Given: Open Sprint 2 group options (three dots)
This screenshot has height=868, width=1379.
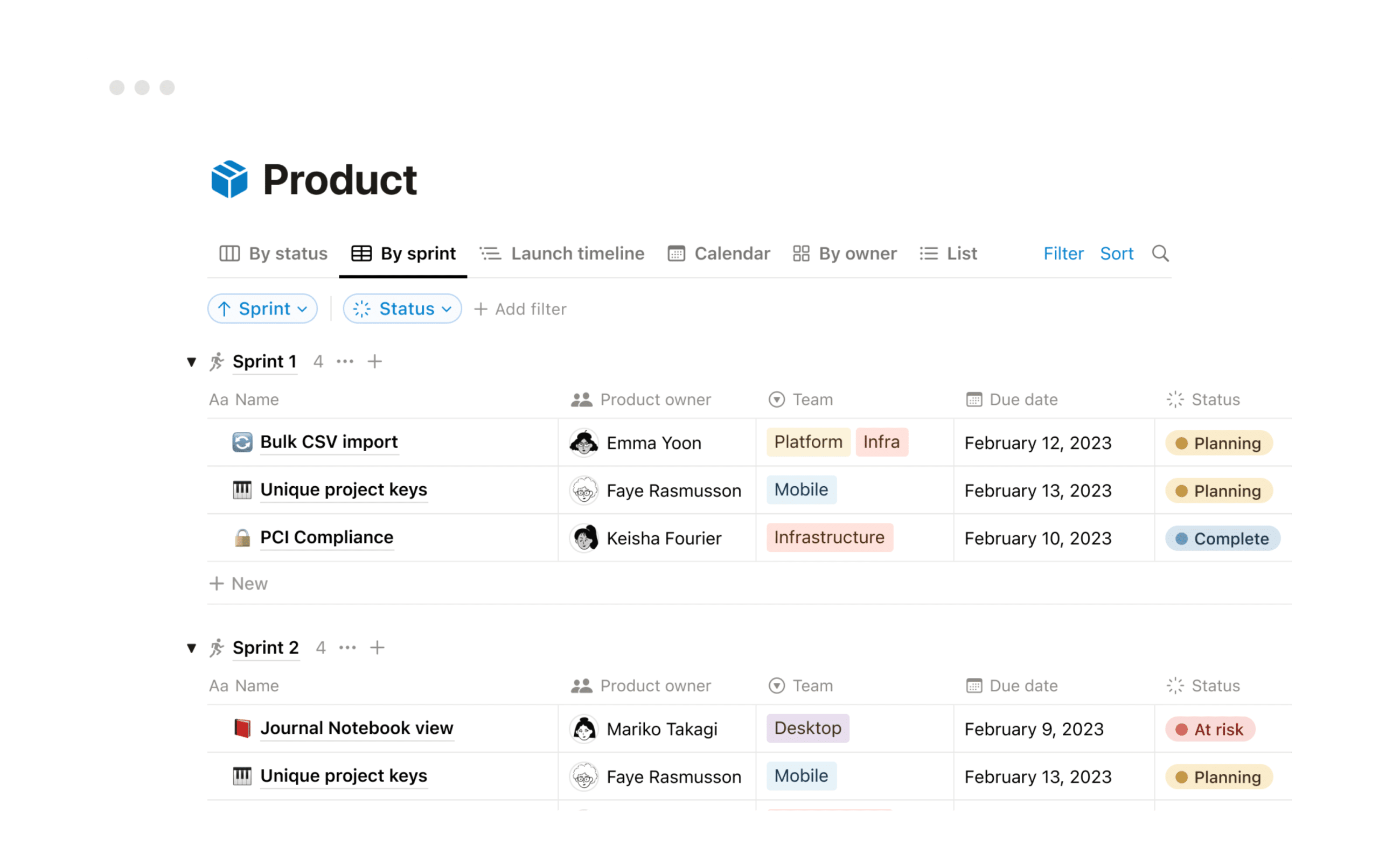Looking at the screenshot, I should [x=347, y=648].
